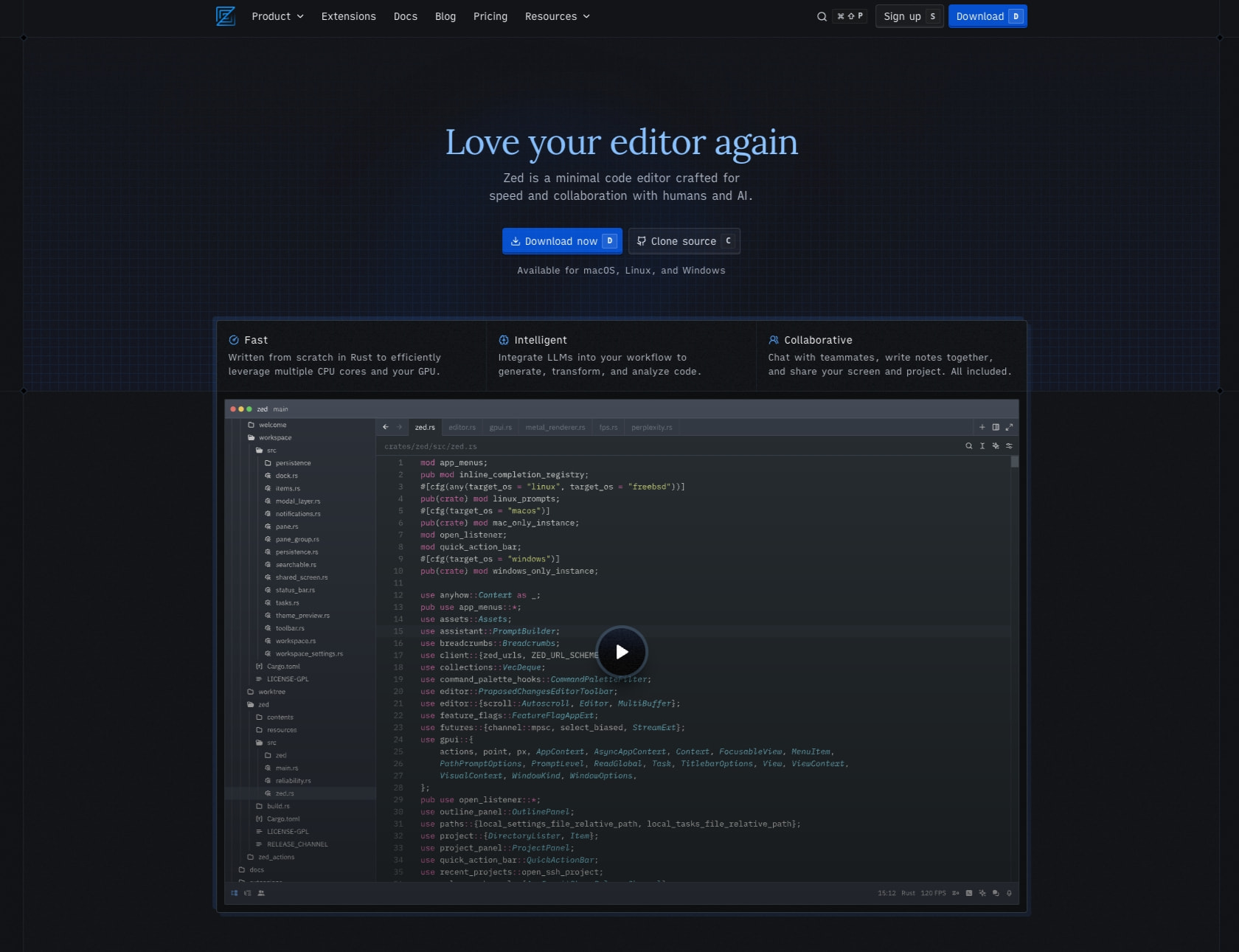Expand the contents folder

pos(274,718)
